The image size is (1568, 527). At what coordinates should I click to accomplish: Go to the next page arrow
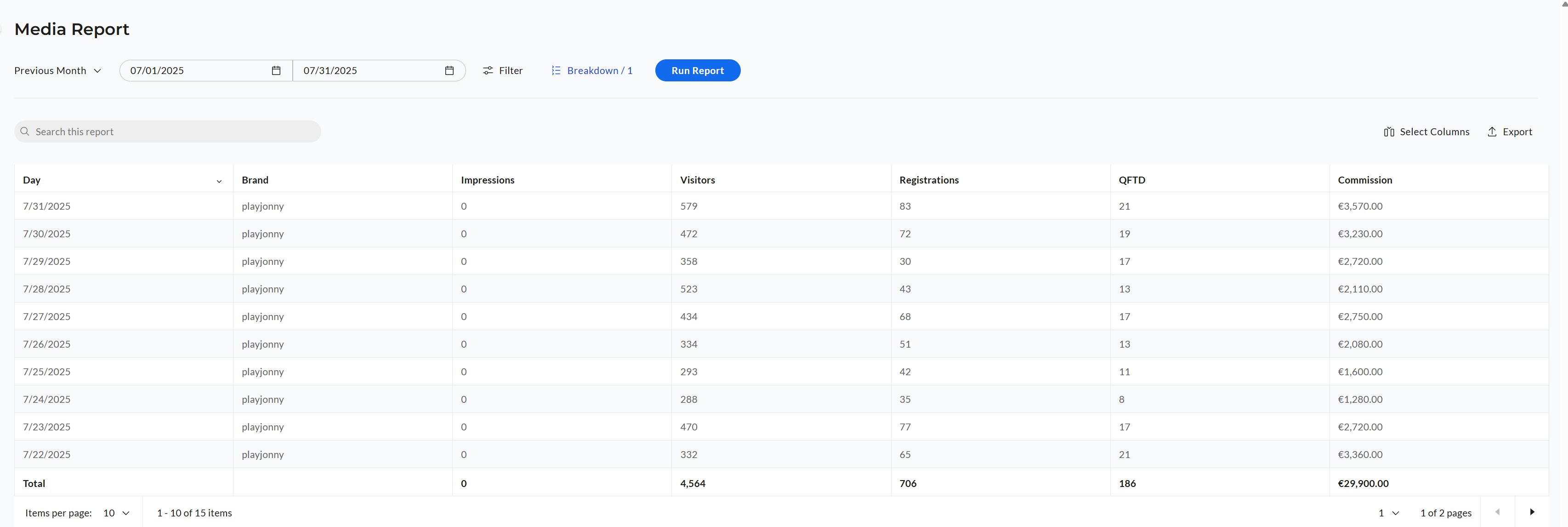[1532, 512]
